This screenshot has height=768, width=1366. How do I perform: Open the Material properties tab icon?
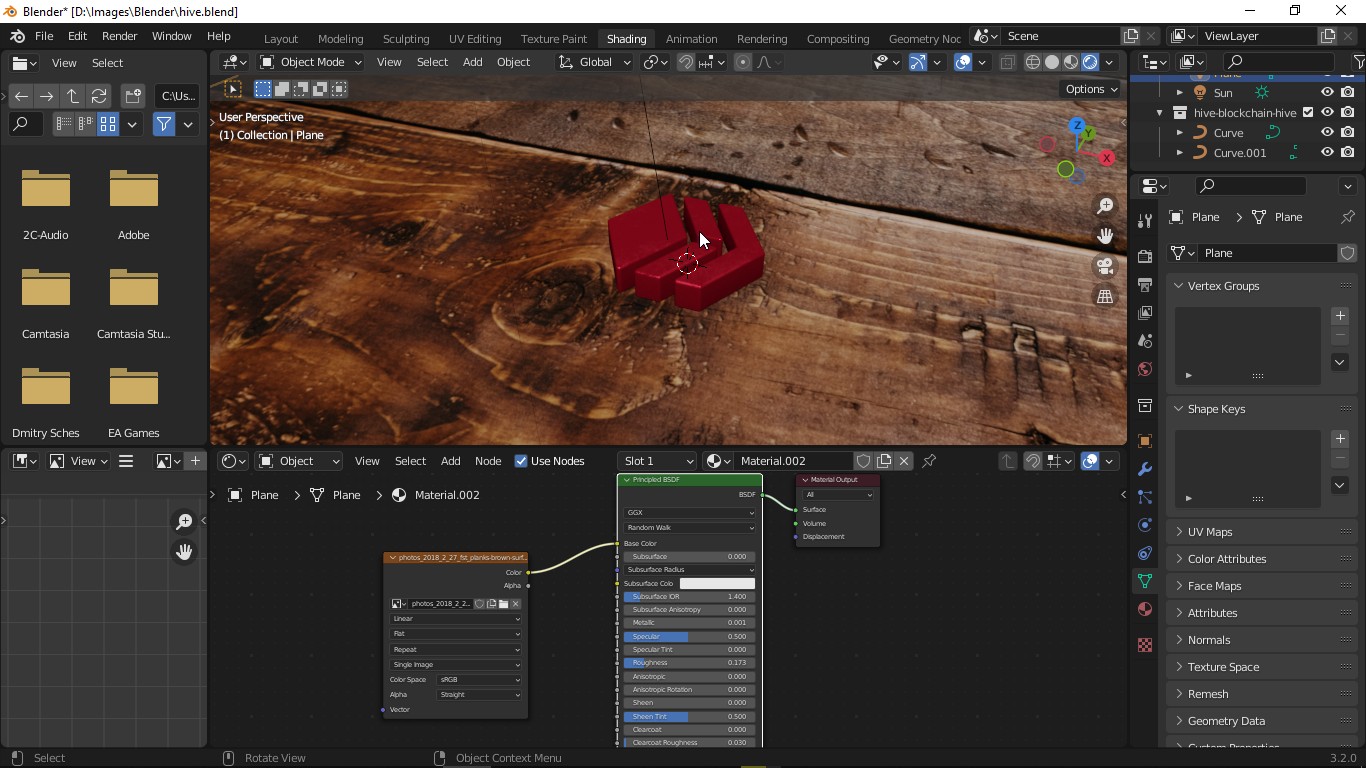click(1145, 609)
